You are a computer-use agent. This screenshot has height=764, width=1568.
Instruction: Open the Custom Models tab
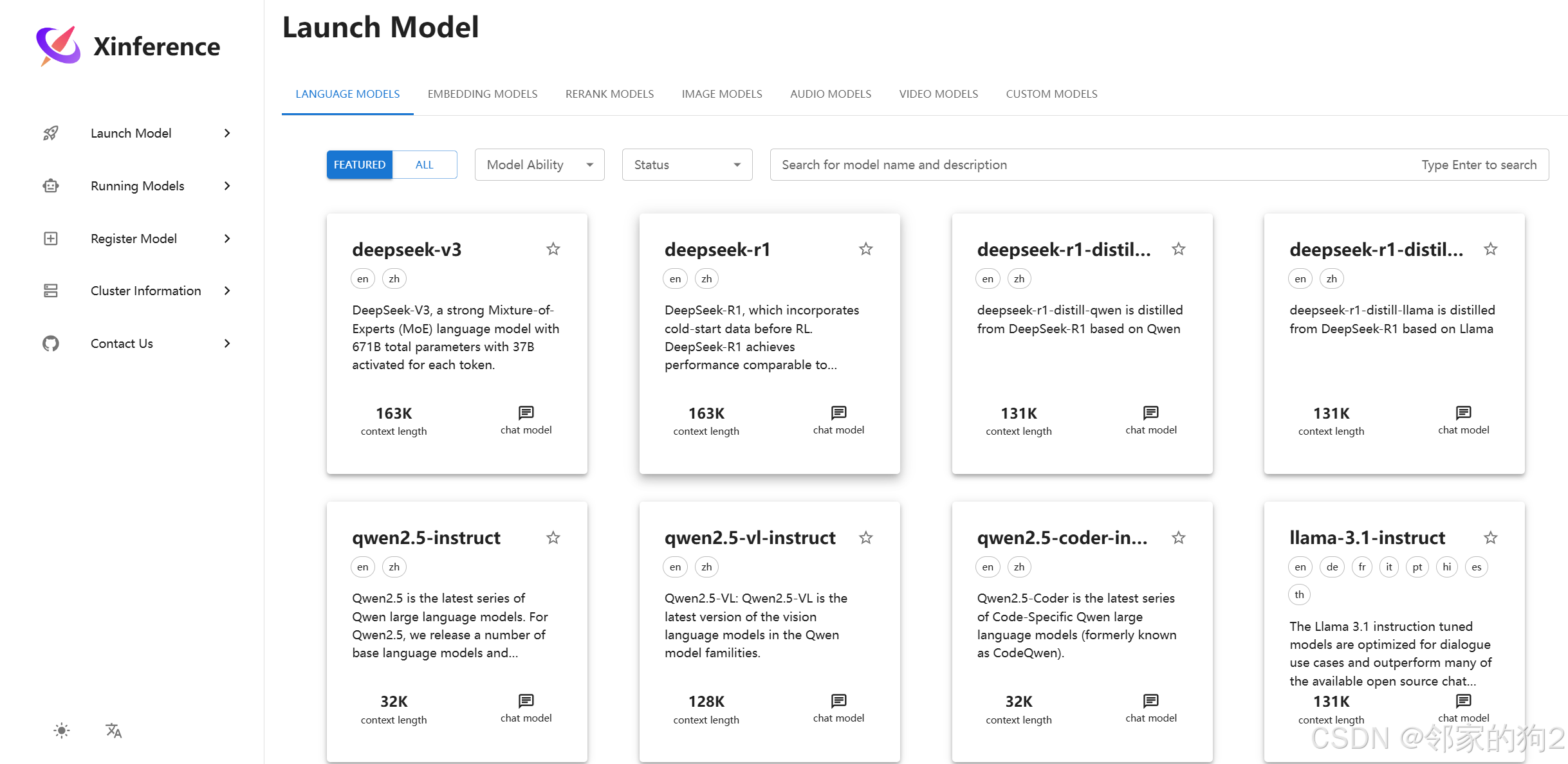click(1052, 94)
